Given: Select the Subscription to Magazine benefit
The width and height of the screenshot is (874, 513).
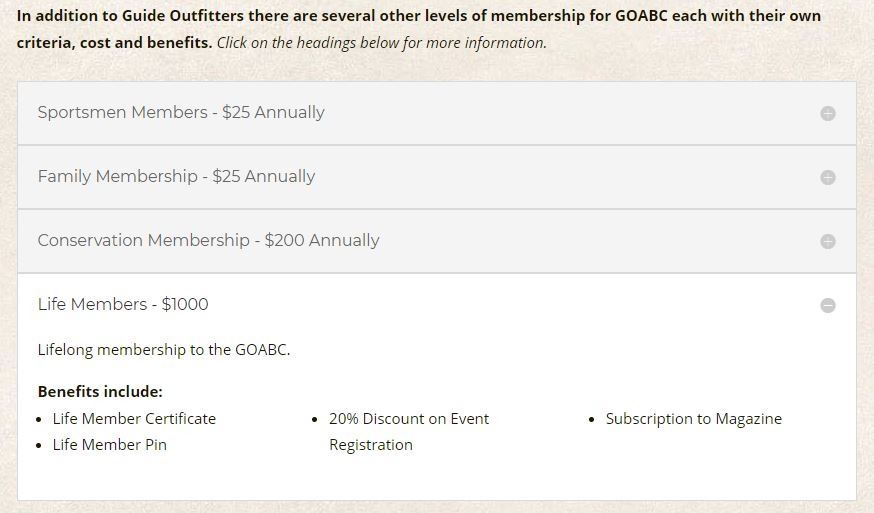Looking at the screenshot, I should 693,419.
